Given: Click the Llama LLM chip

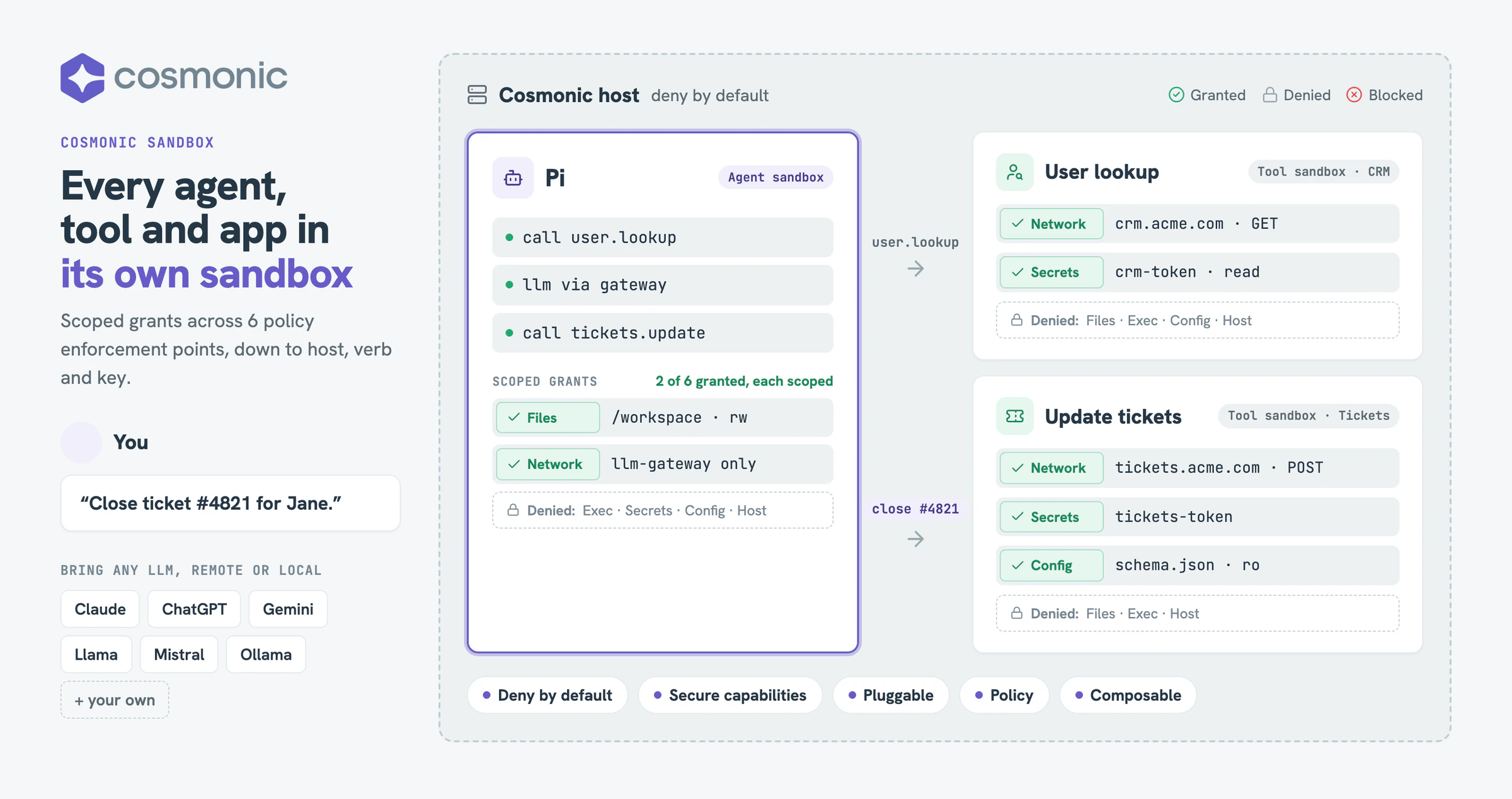Looking at the screenshot, I should click(x=96, y=655).
